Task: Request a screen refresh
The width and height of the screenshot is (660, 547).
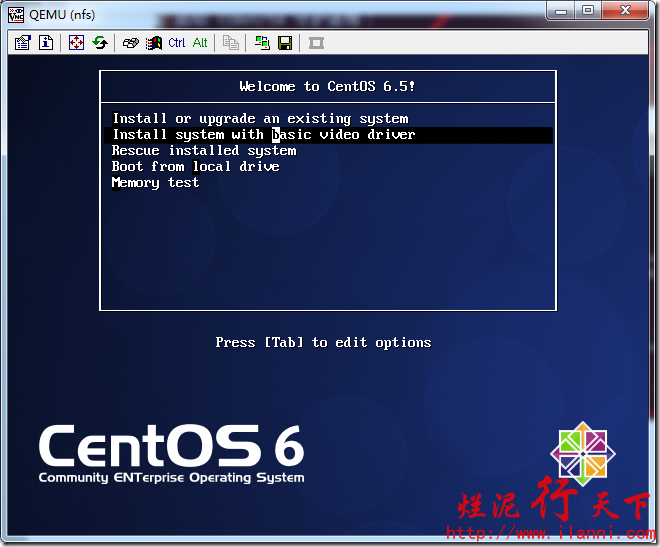Action: click(100, 43)
